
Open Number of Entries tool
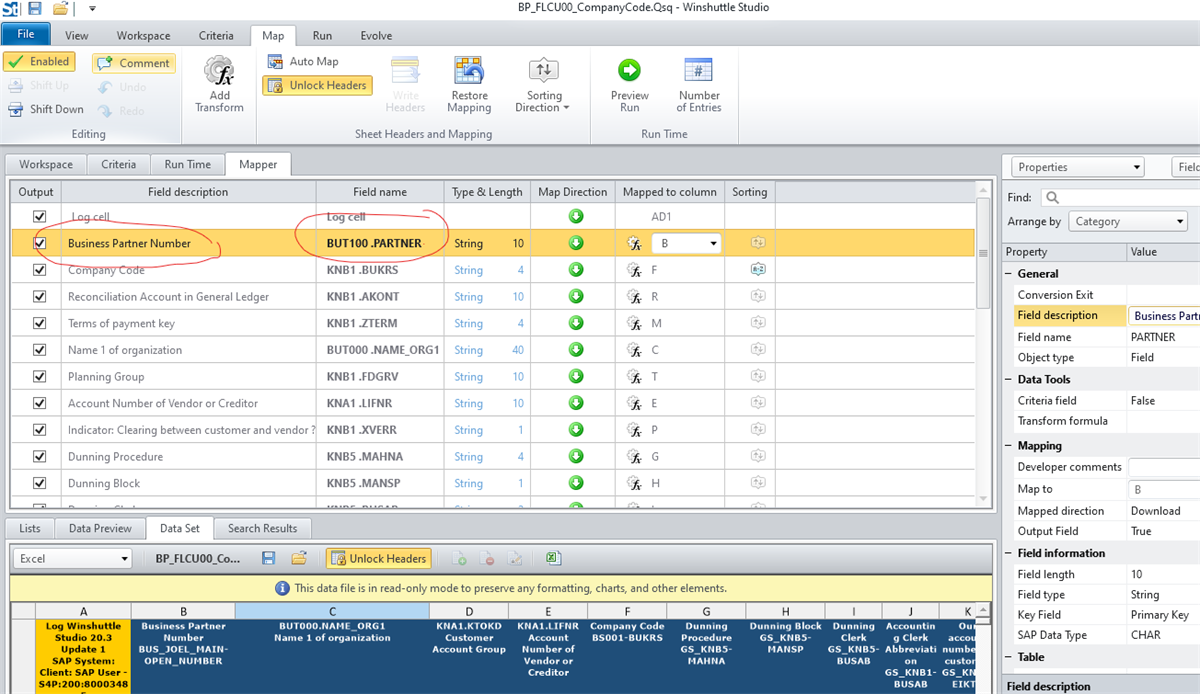click(698, 71)
